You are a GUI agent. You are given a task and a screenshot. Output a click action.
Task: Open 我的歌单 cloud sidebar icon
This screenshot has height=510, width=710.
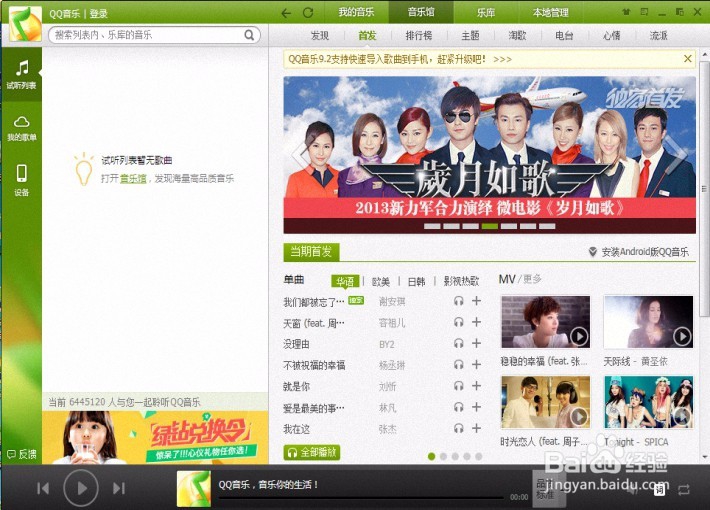[x=21, y=128]
